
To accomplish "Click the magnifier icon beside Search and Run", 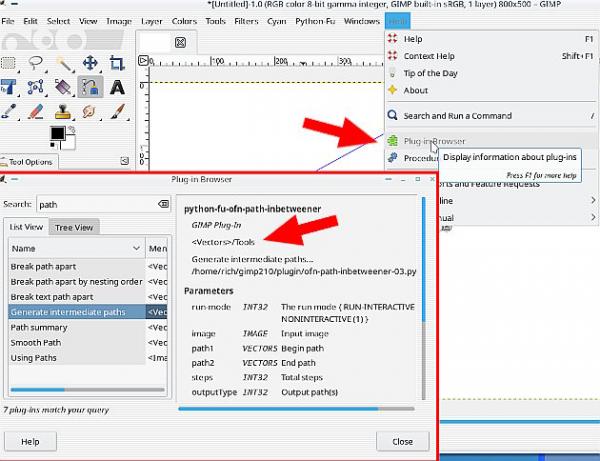I will [393, 115].
